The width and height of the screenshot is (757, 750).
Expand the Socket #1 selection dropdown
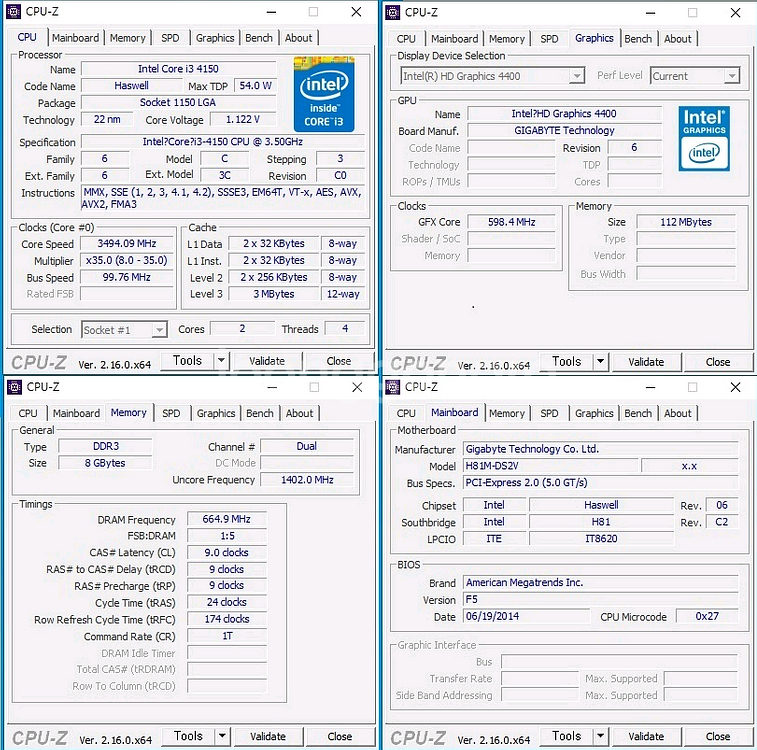click(x=158, y=330)
